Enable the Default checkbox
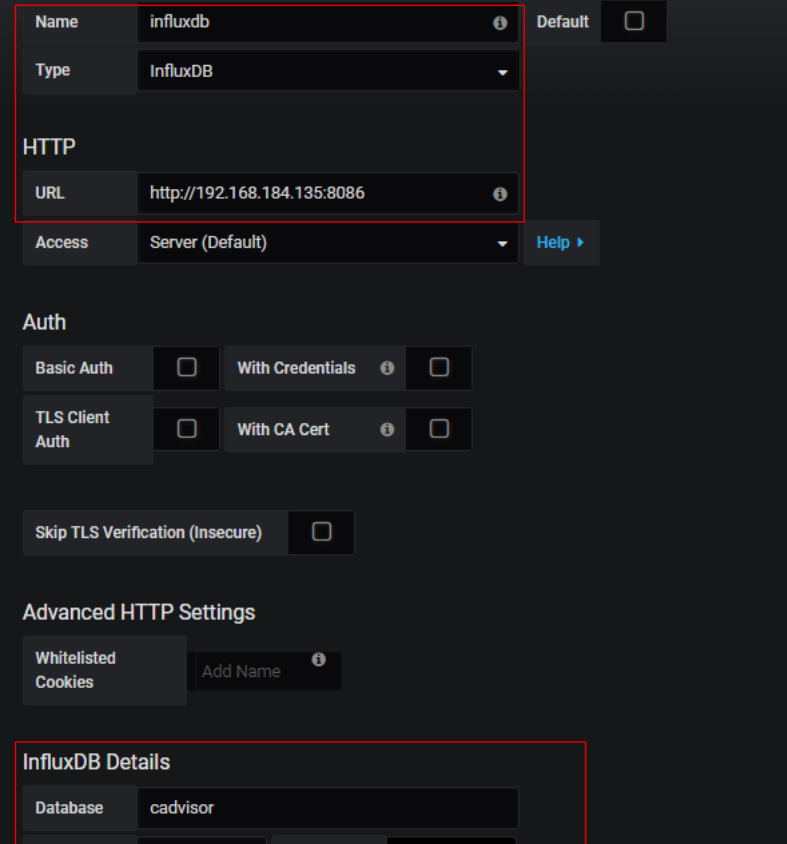 pyautogui.click(x=634, y=21)
